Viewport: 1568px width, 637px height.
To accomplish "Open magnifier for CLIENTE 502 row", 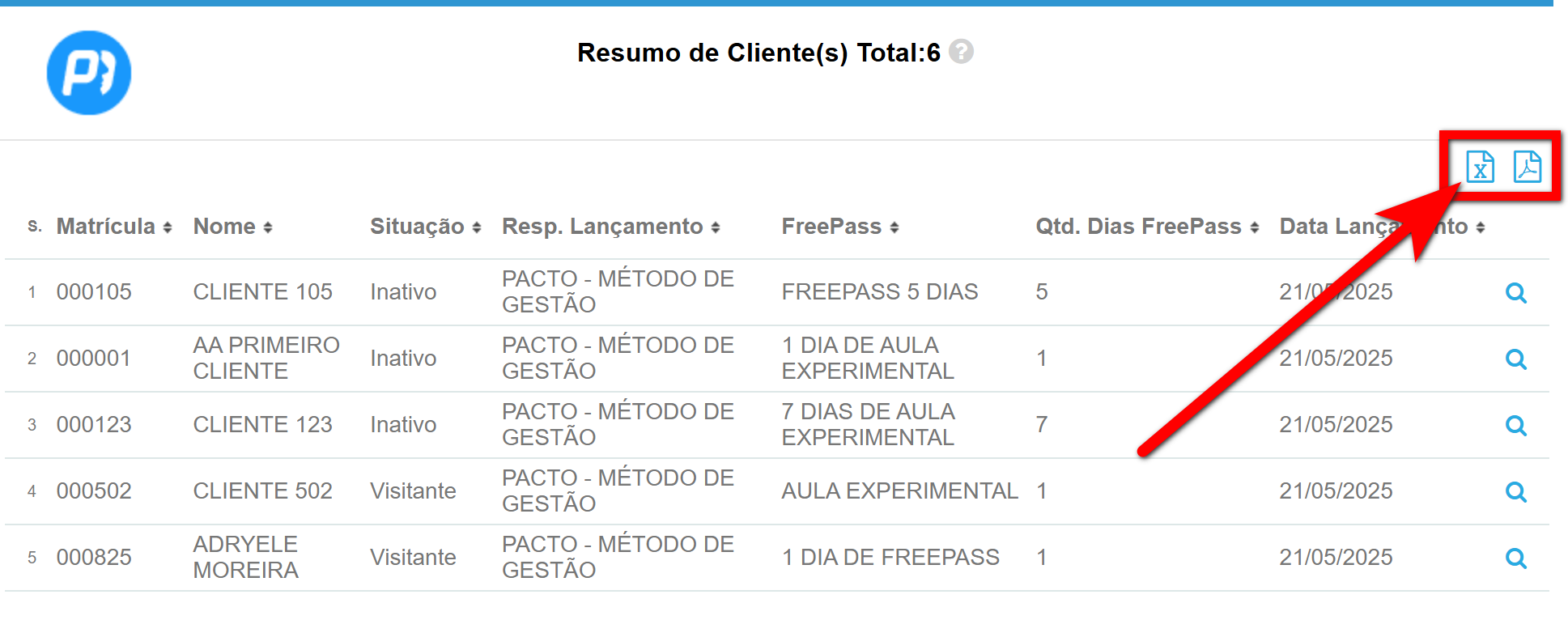I will coord(1515,492).
